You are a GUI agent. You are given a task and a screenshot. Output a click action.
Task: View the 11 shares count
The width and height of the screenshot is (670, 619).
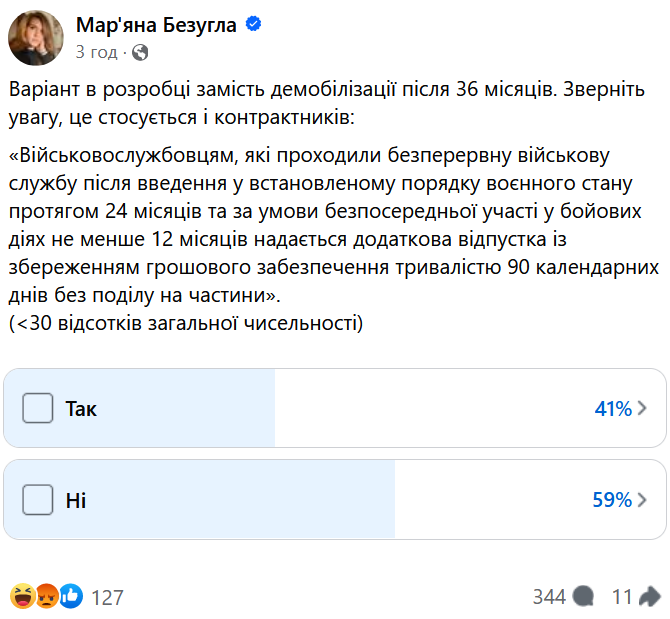click(622, 597)
